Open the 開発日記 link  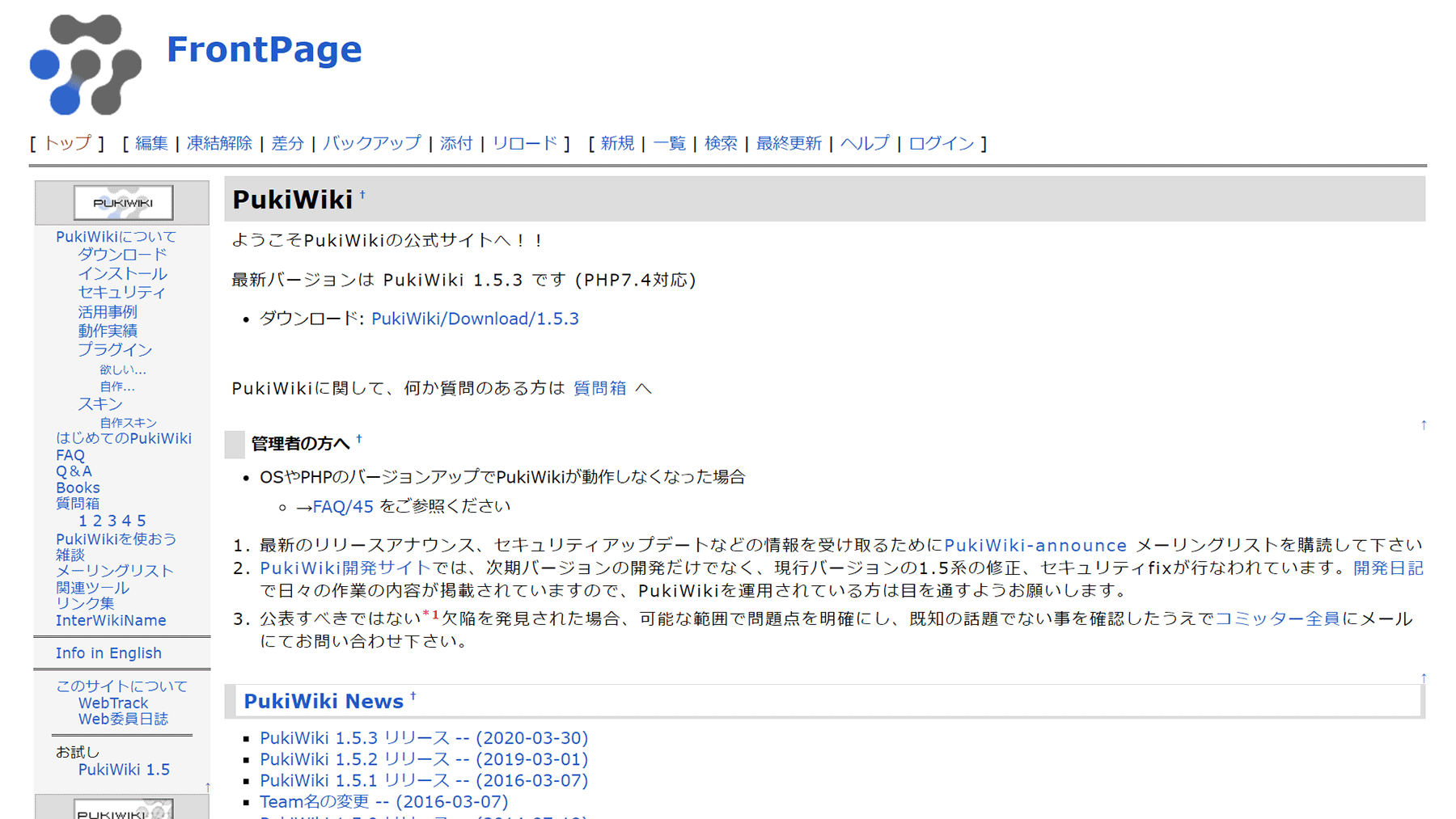(x=1388, y=568)
